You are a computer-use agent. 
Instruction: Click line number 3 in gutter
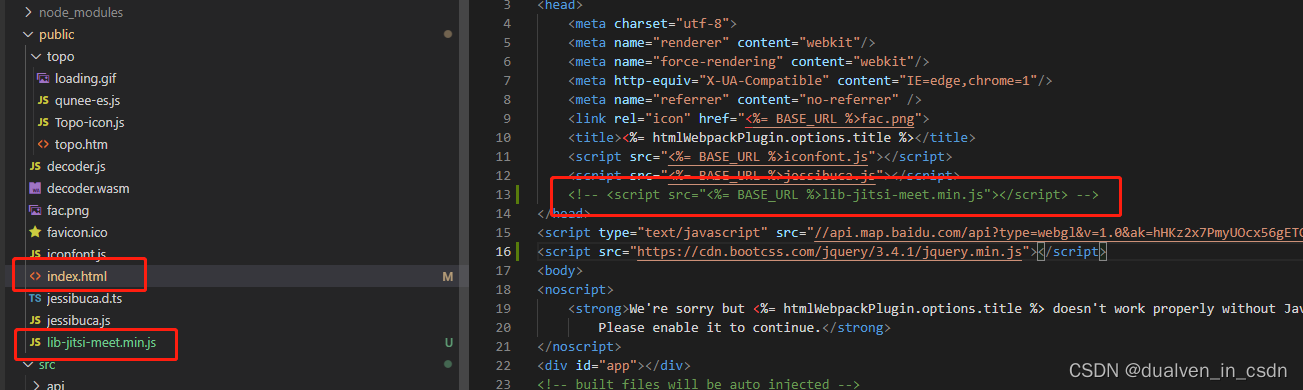pyautogui.click(x=507, y=5)
